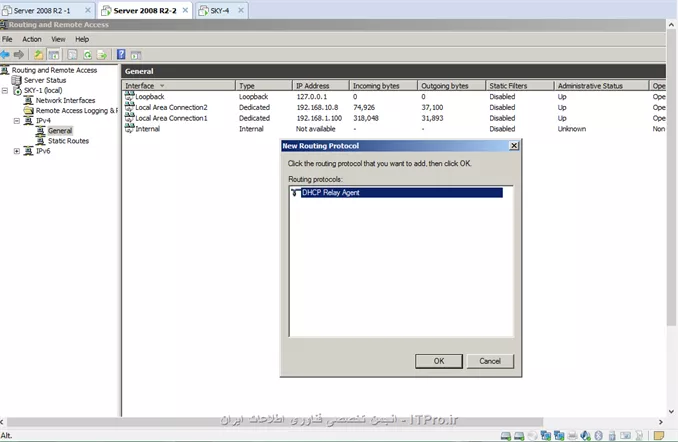Open the Help menu
The height and width of the screenshot is (442, 678).
(82, 39)
